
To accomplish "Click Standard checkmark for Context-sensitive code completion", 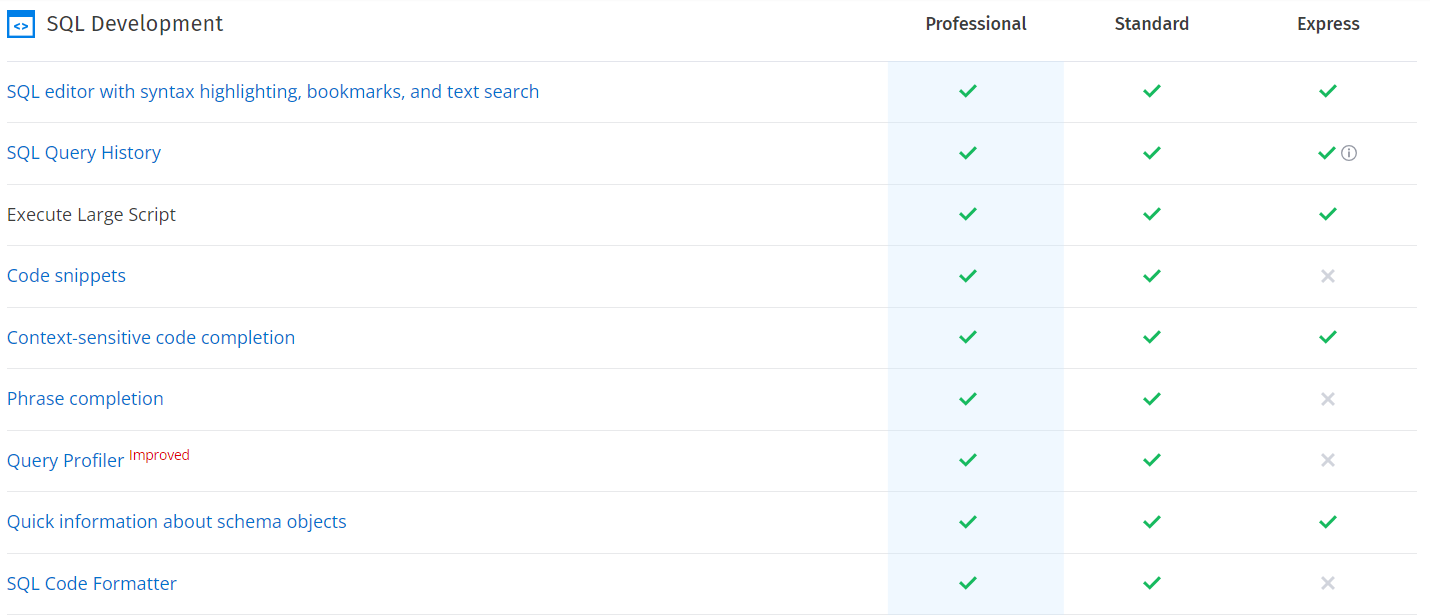I will (1151, 337).
